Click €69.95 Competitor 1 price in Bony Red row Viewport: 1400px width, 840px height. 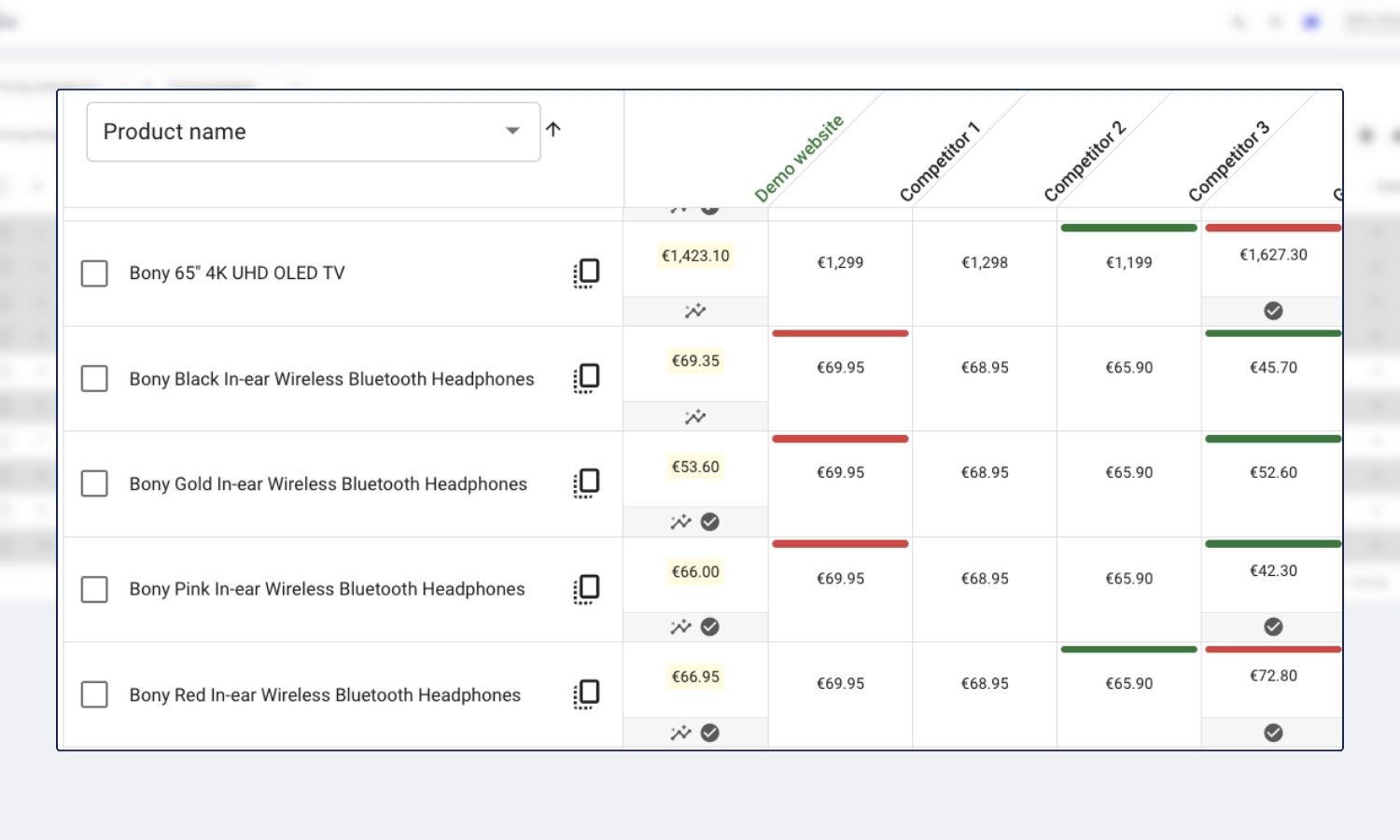(840, 683)
